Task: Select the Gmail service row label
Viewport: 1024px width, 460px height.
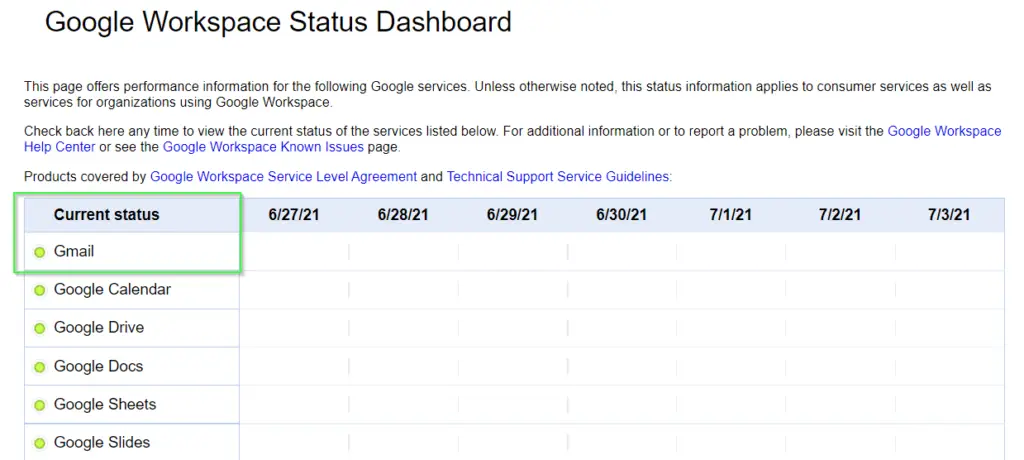Action: 74,252
